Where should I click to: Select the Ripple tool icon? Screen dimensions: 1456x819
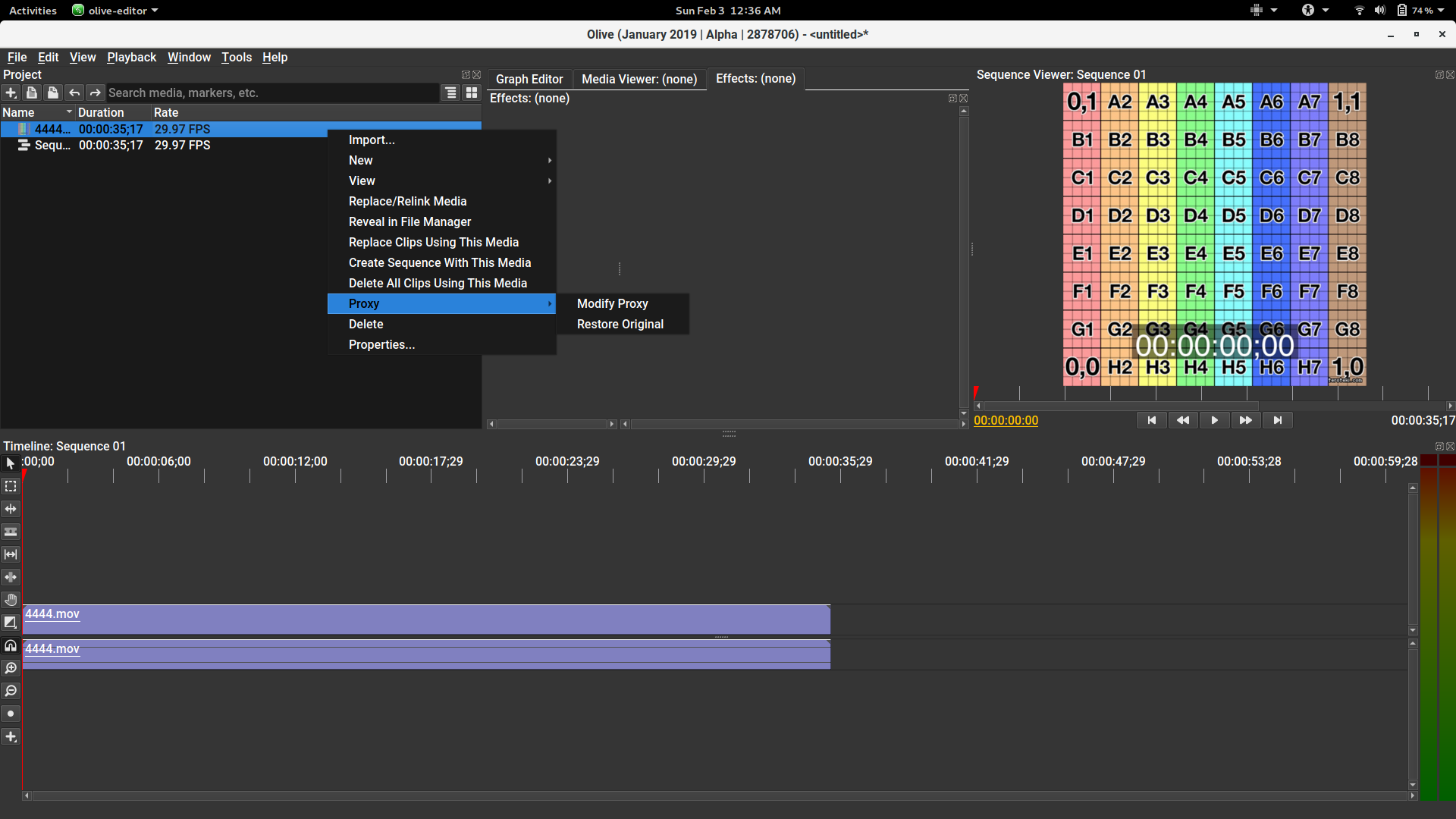click(x=11, y=509)
